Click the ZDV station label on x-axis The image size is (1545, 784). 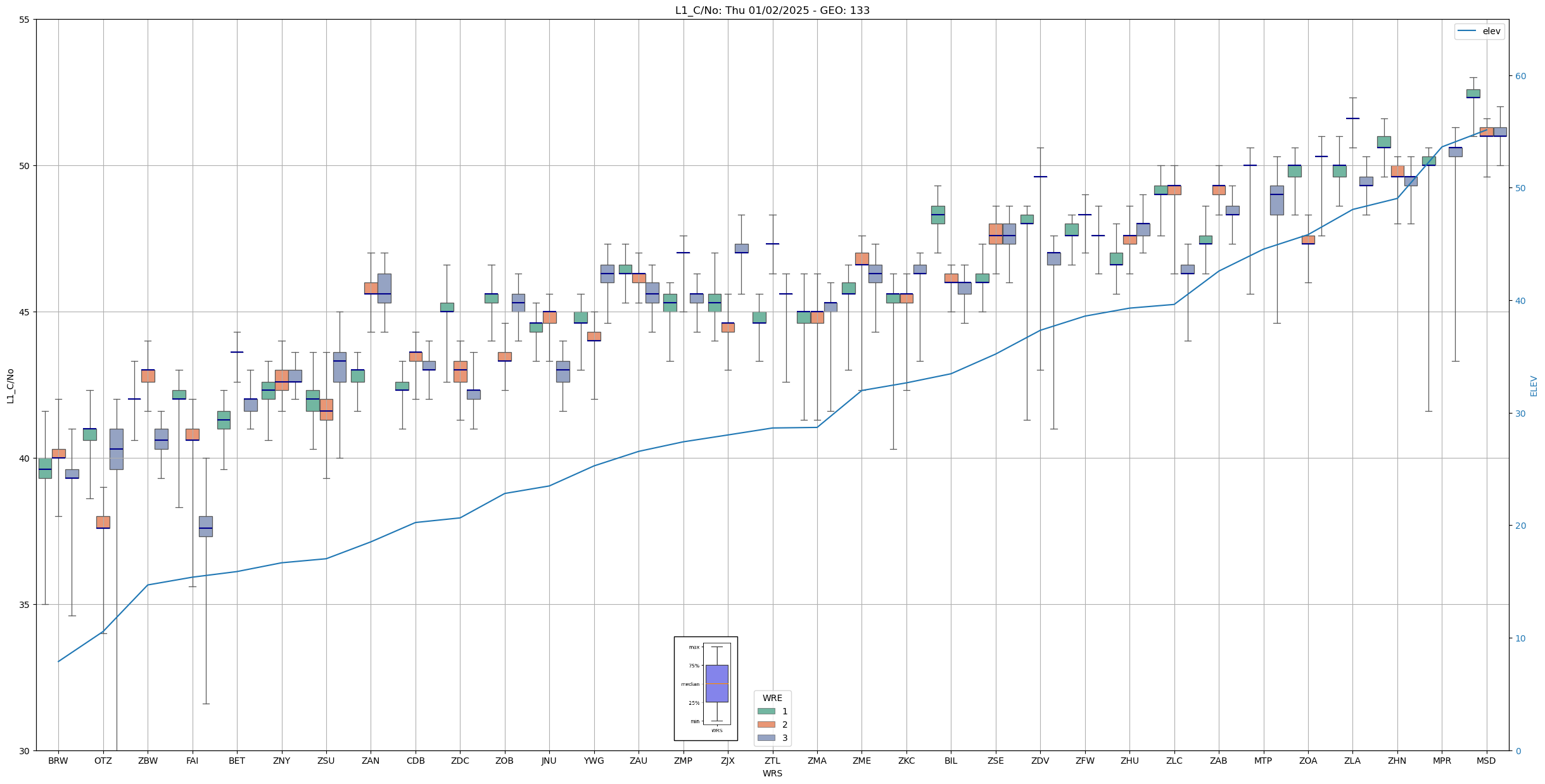pyautogui.click(x=1040, y=761)
